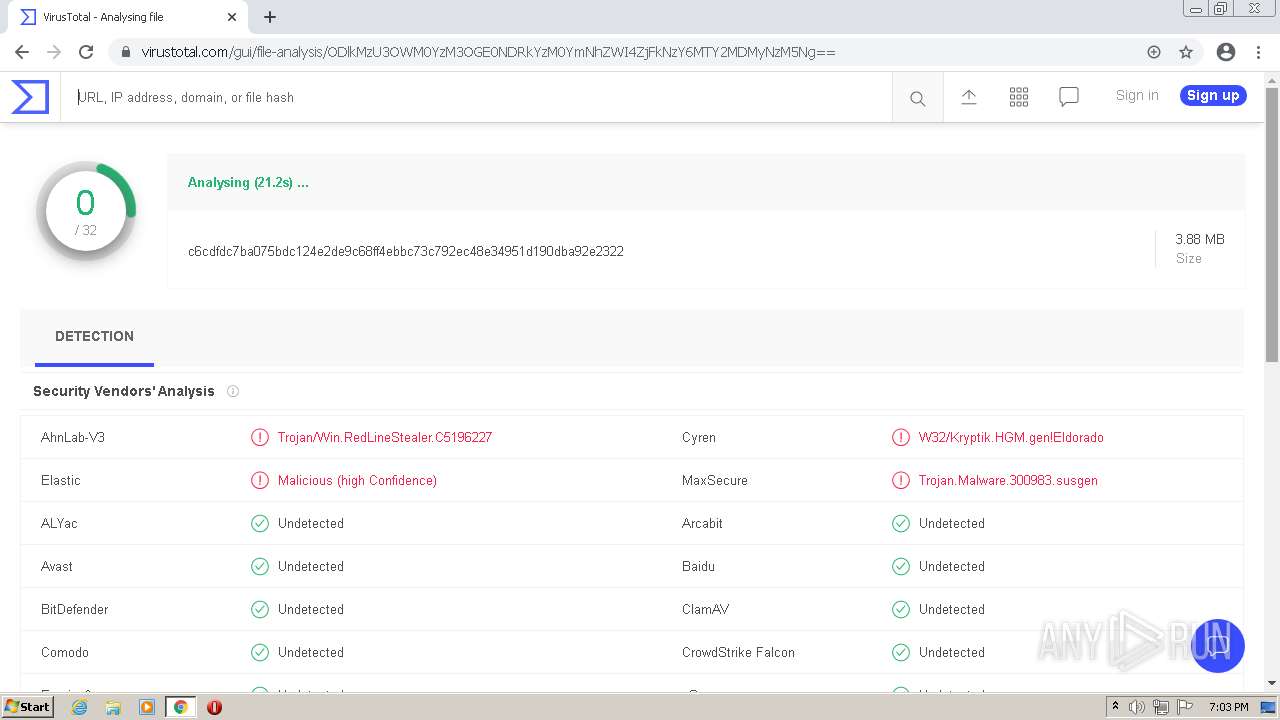Click the W32/Kryptik.HGM.gen!Eldorado result
Image resolution: width=1280 pixels, height=720 pixels.
pyautogui.click(x=1011, y=437)
